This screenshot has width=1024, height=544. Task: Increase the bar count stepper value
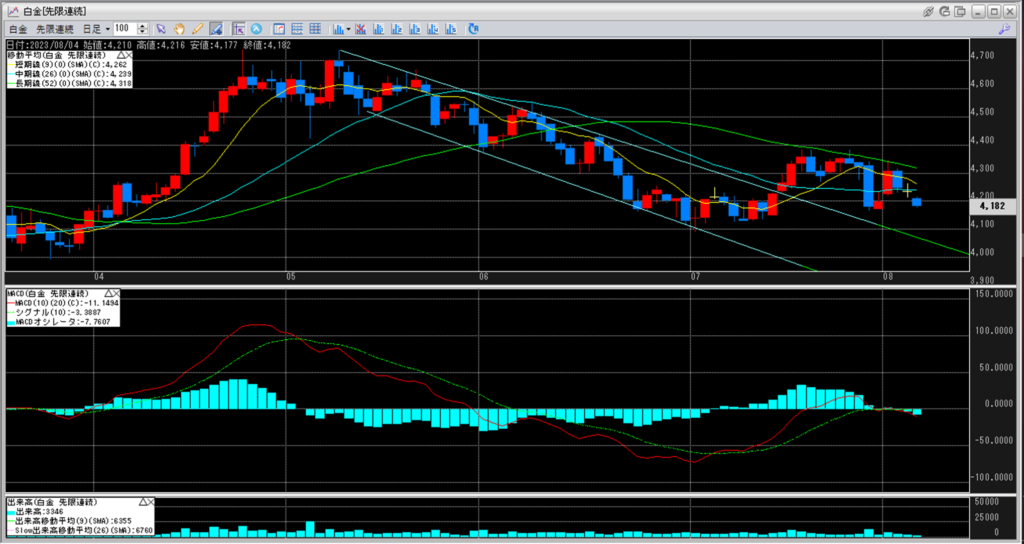click(x=145, y=26)
